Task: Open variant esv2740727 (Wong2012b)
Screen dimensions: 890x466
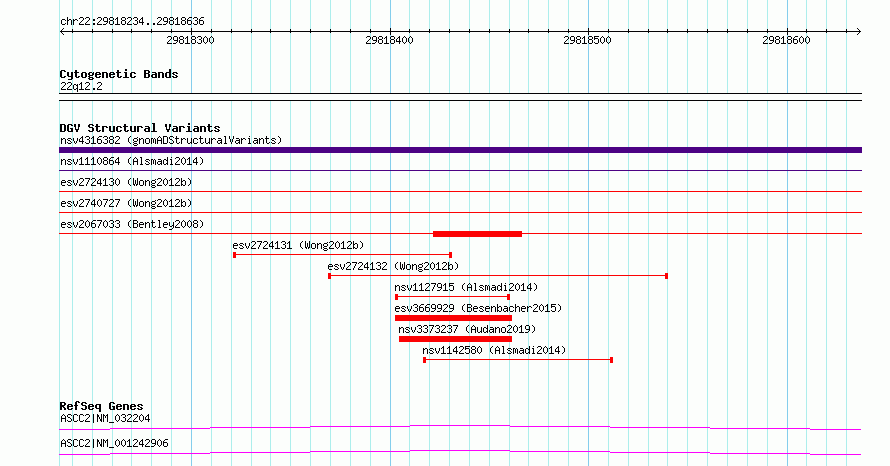Action: 126,203
